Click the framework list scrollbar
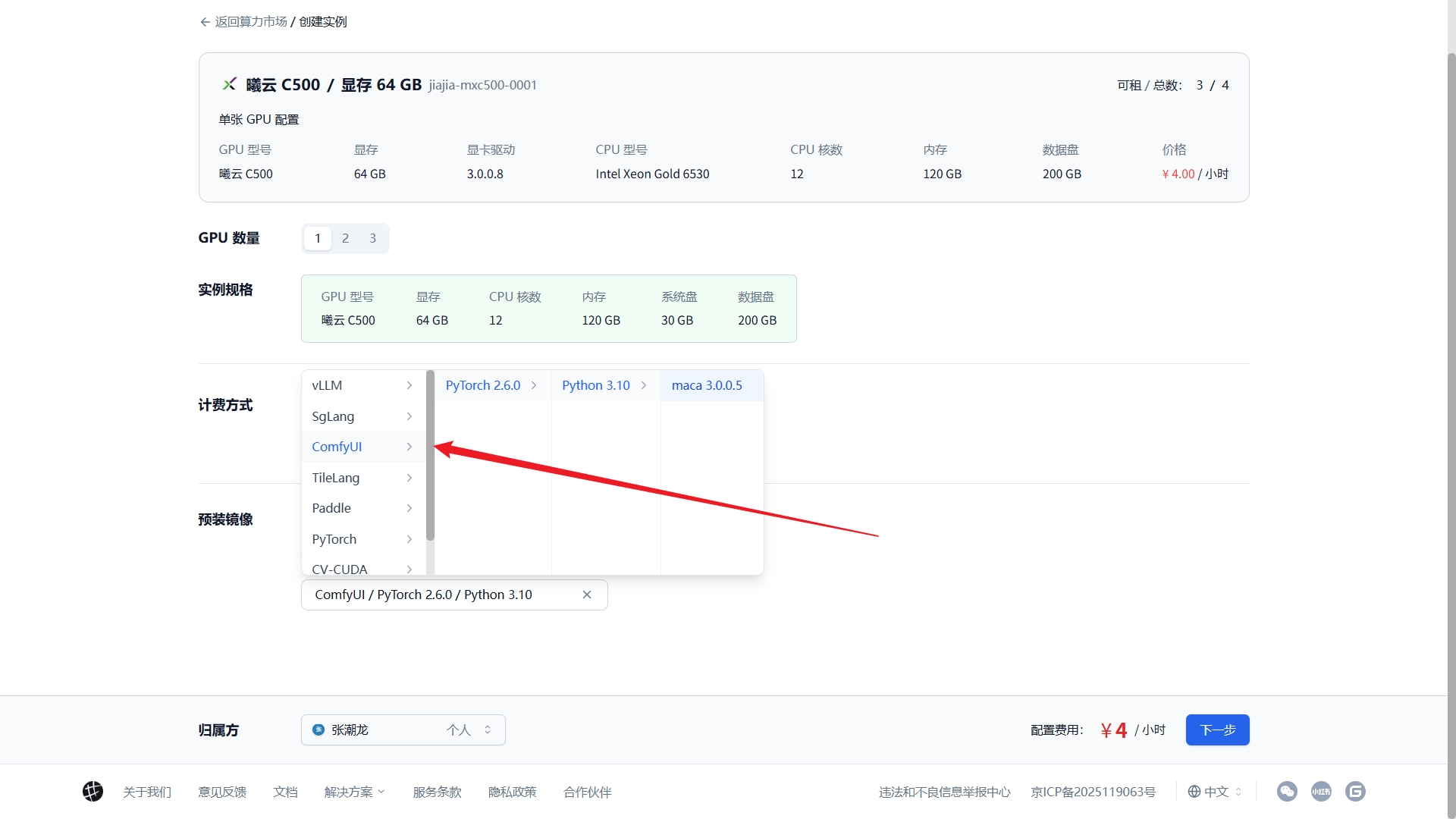The width and height of the screenshot is (1456, 819). pyautogui.click(x=430, y=455)
